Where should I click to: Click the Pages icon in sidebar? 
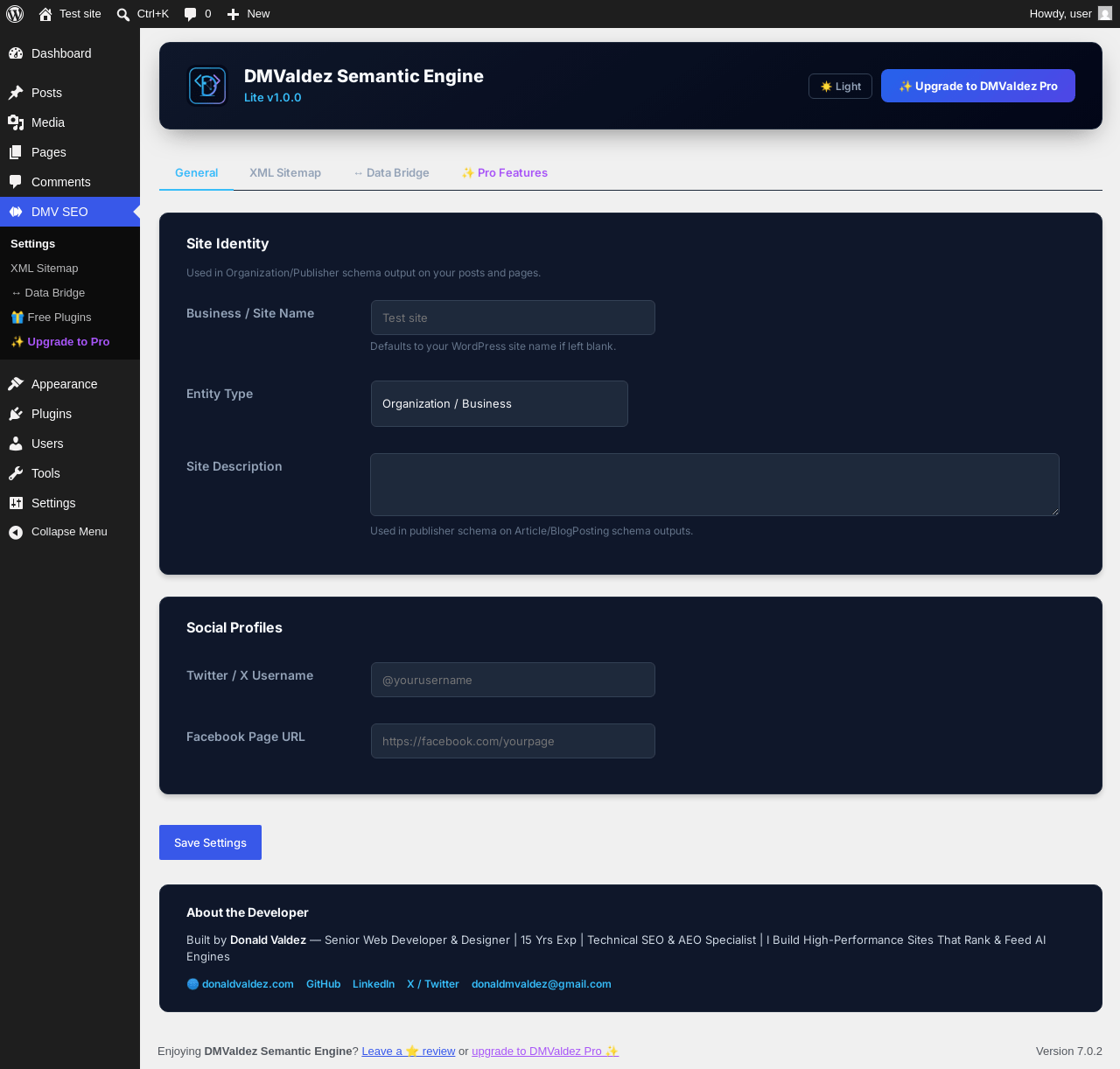pos(16,152)
